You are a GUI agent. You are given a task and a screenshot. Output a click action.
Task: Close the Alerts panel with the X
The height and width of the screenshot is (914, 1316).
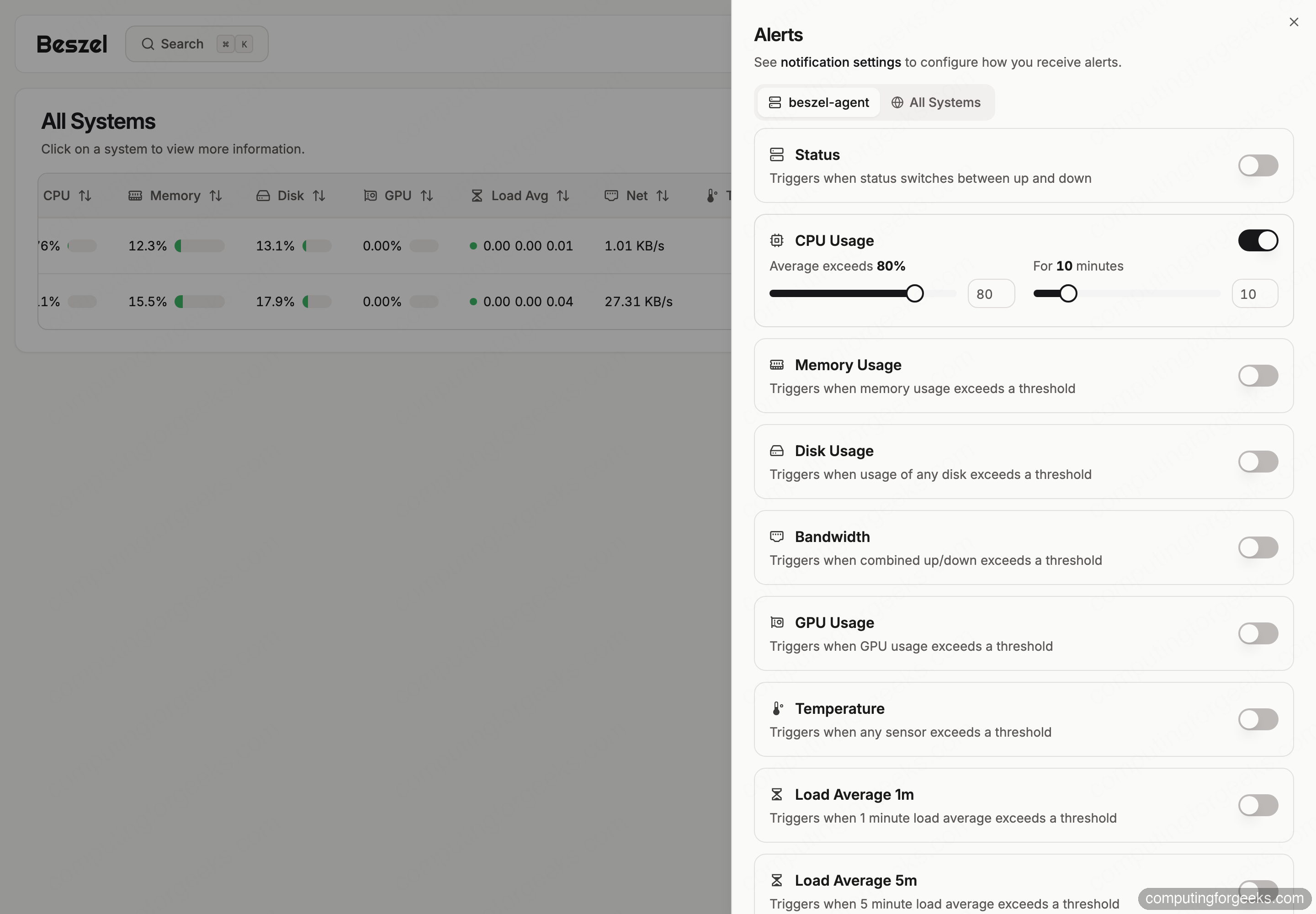1294,22
